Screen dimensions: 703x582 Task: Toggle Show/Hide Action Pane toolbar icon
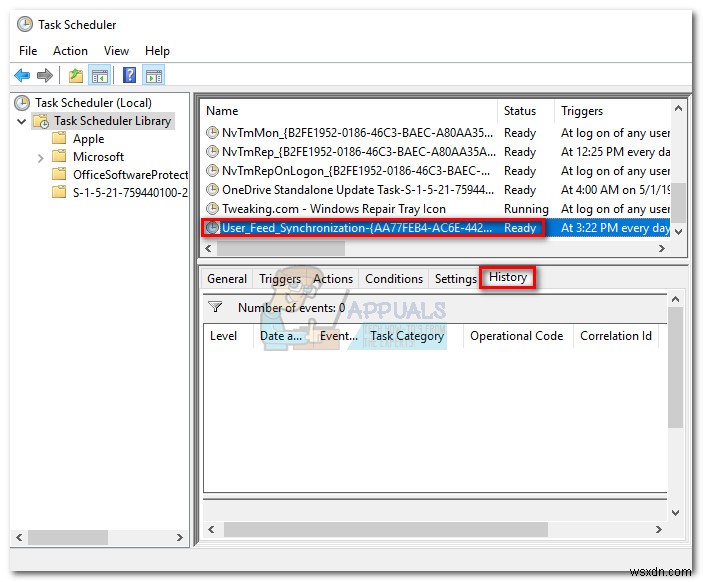(x=154, y=75)
